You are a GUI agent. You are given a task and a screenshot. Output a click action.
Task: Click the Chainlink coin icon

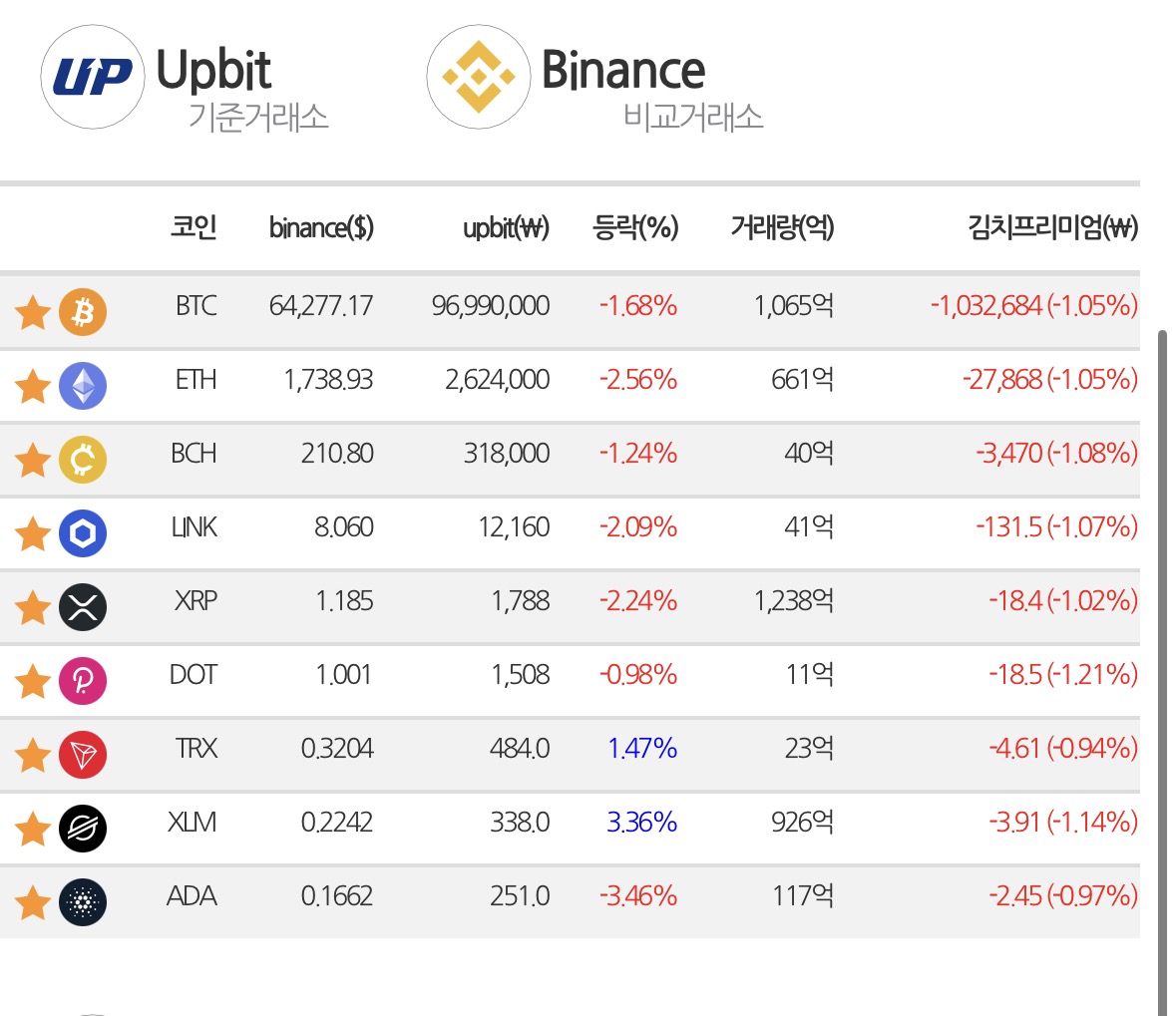83,533
